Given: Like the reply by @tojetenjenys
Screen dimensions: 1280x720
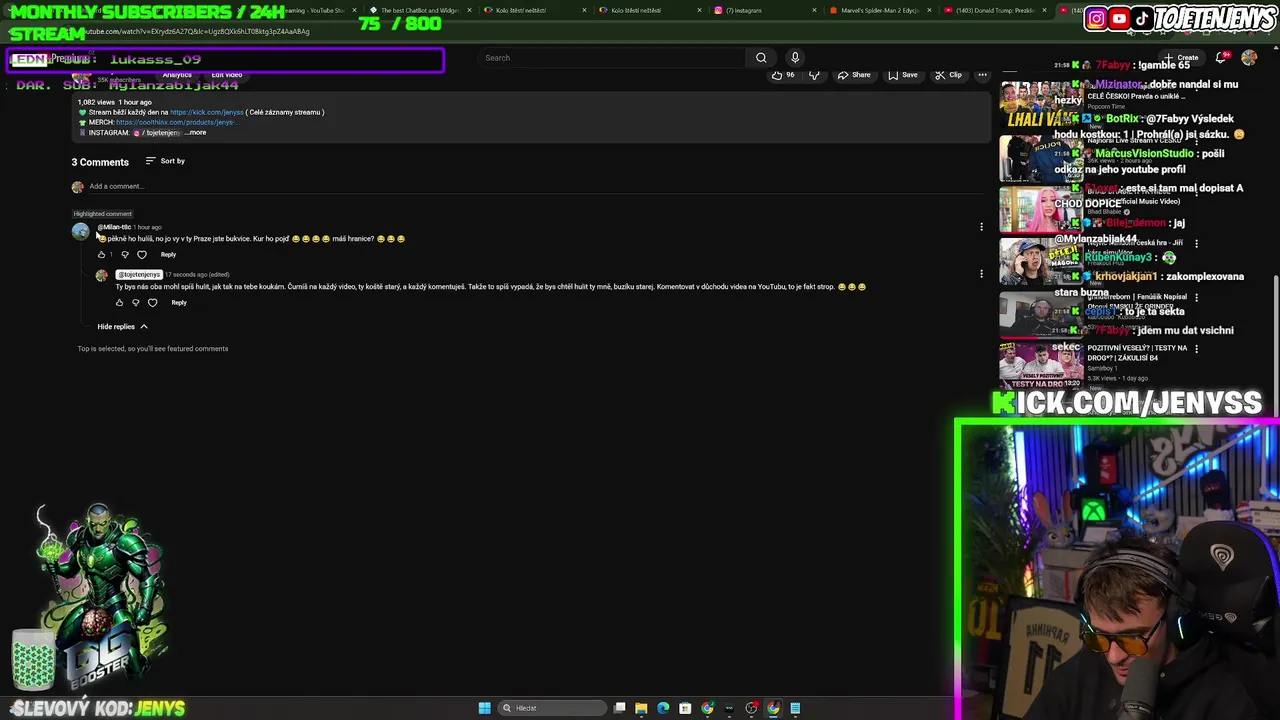Looking at the screenshot, I should 119,303.
